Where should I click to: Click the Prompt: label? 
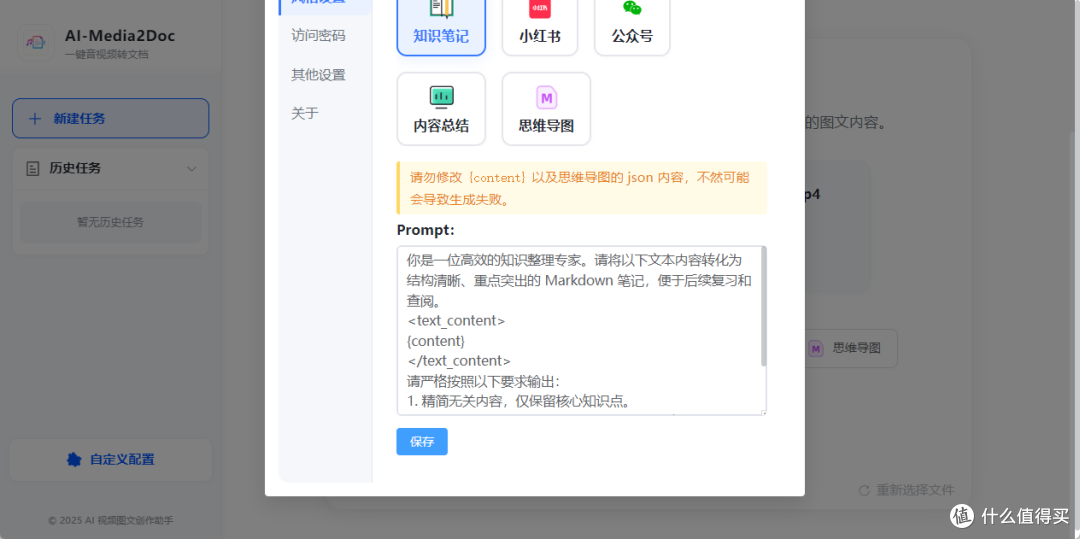coord(426,230)
